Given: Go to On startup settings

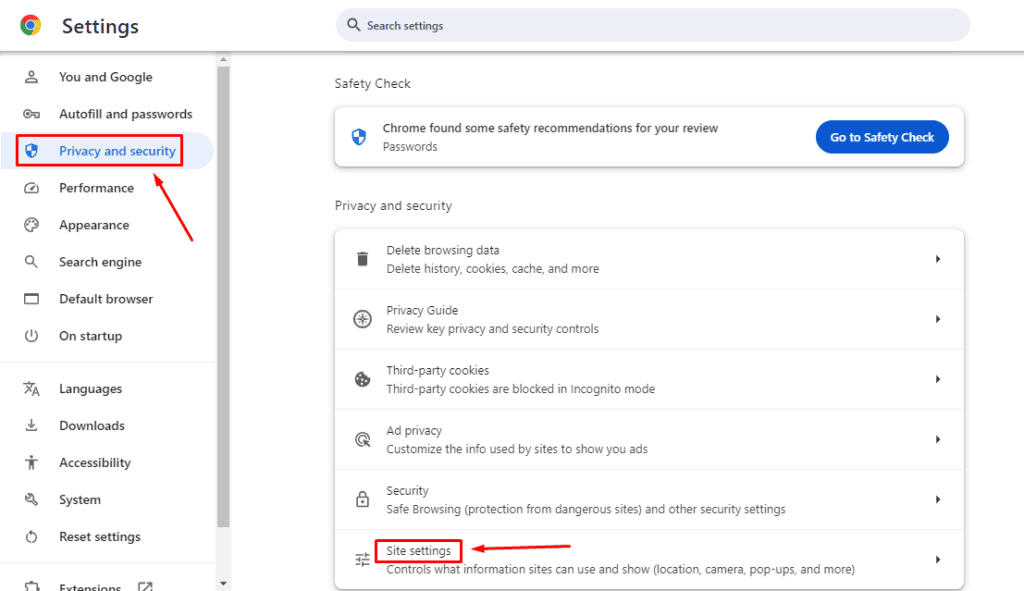Looking at the screenshot, I should click(x=107, y=336).
